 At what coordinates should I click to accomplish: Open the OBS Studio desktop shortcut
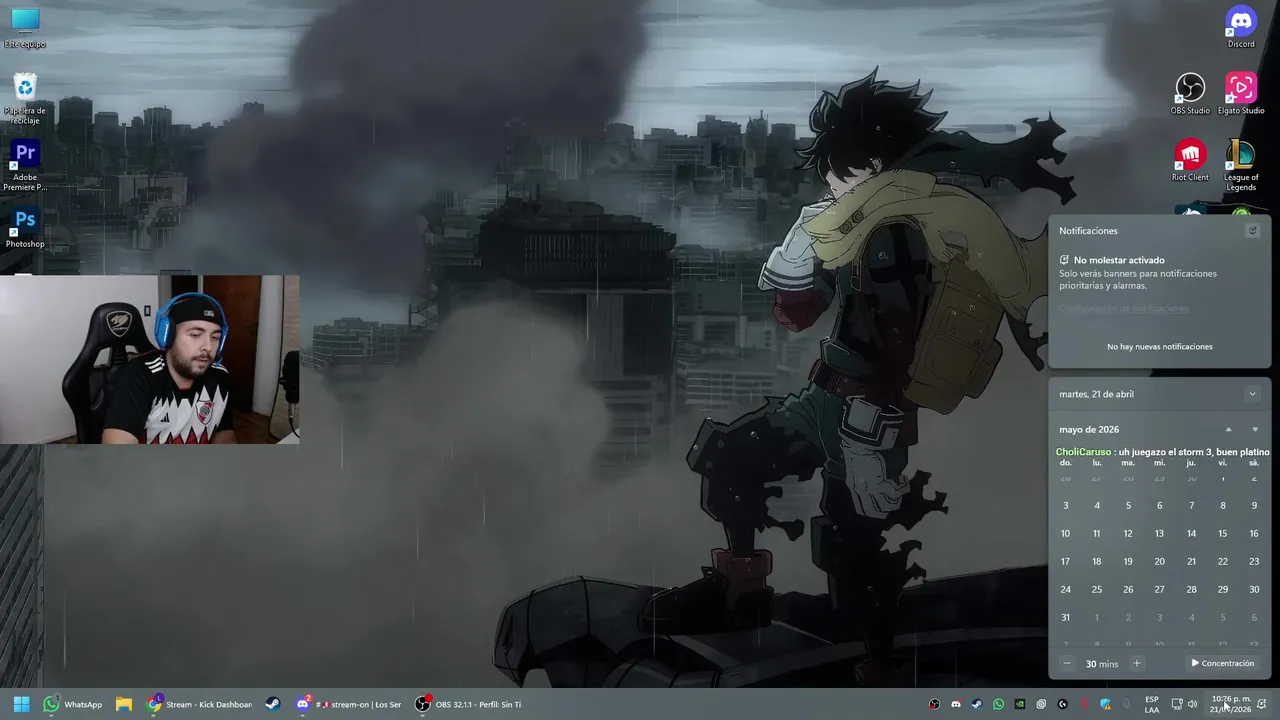pyautogui.click(x=1190, y=94)
